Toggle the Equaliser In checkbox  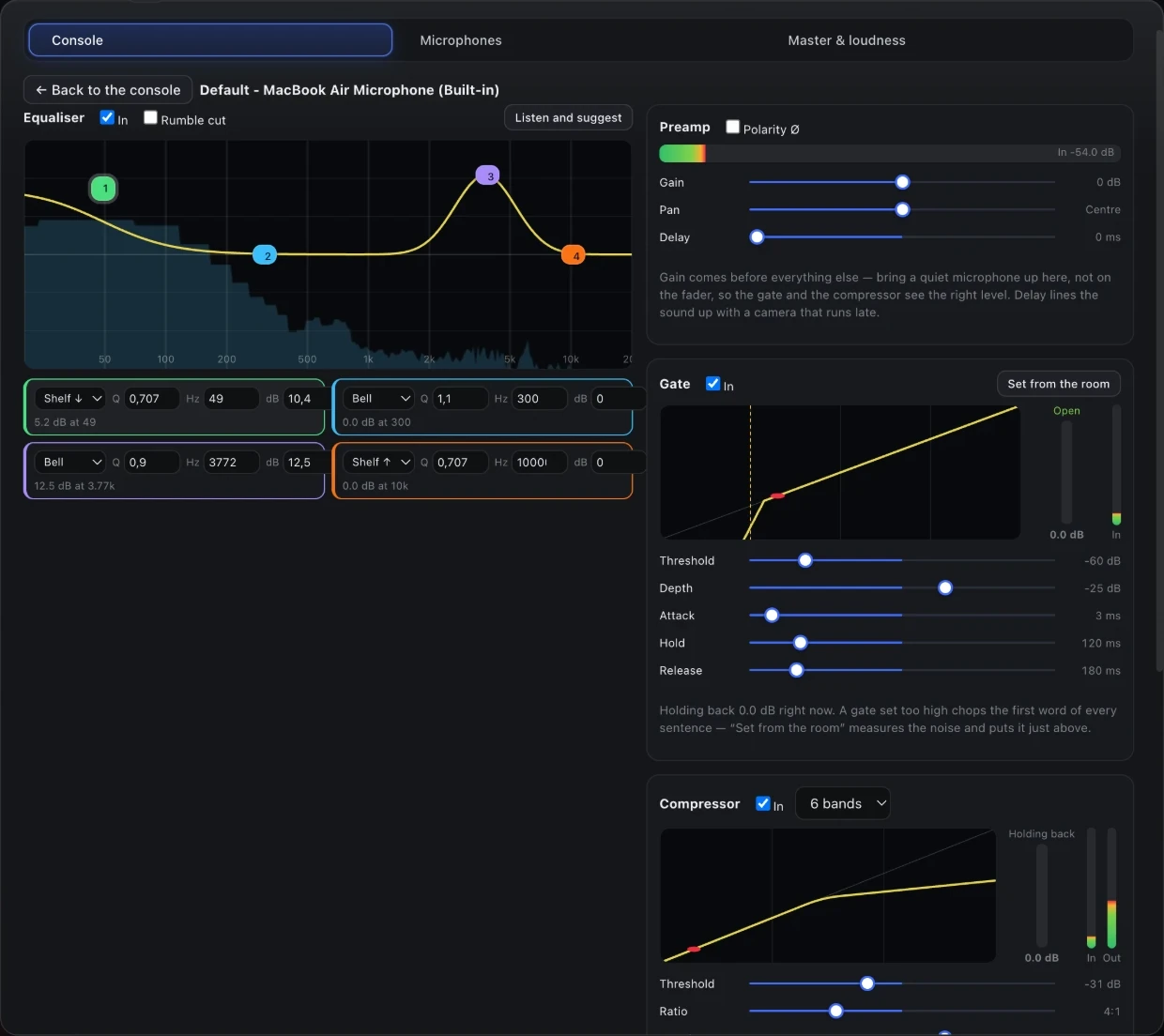(107, 118)
